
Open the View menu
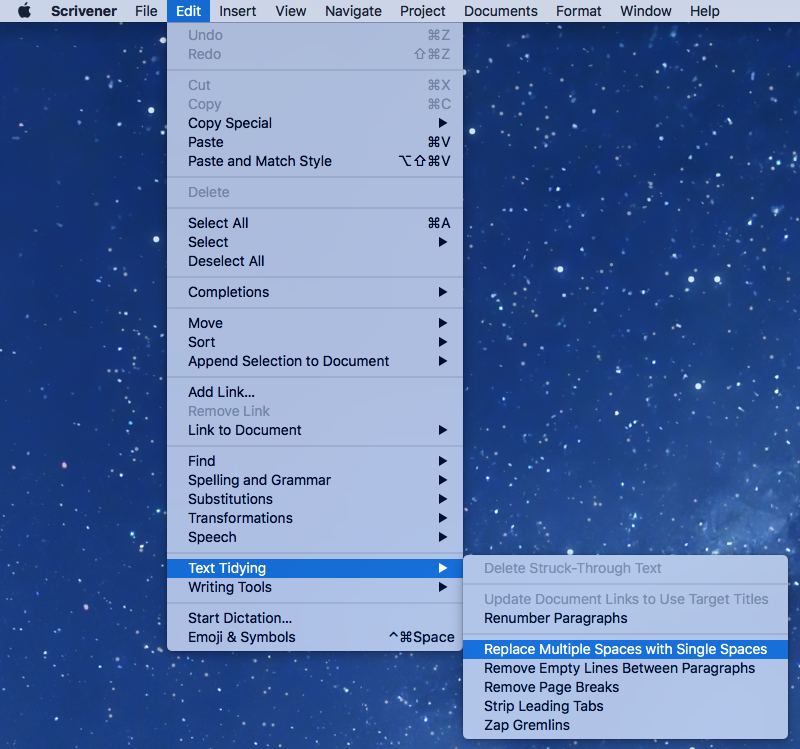click(x=291, y=11)
